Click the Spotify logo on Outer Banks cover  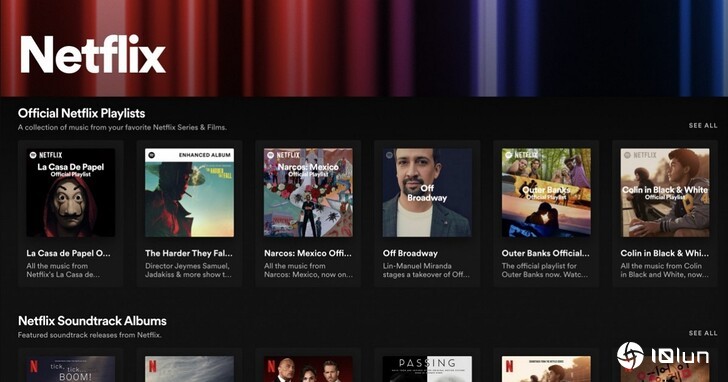pos(508,155)
